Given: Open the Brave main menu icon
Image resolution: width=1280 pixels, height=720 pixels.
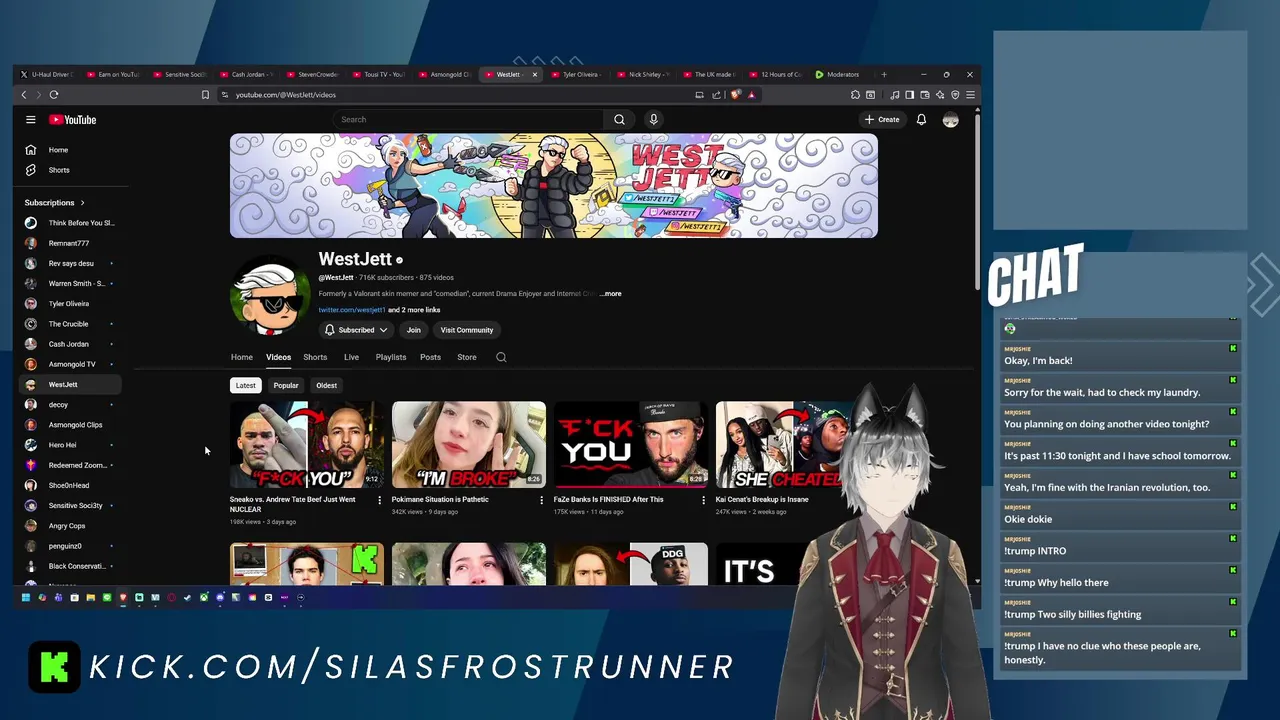Looking at the screenshot, I should point(970,95).
